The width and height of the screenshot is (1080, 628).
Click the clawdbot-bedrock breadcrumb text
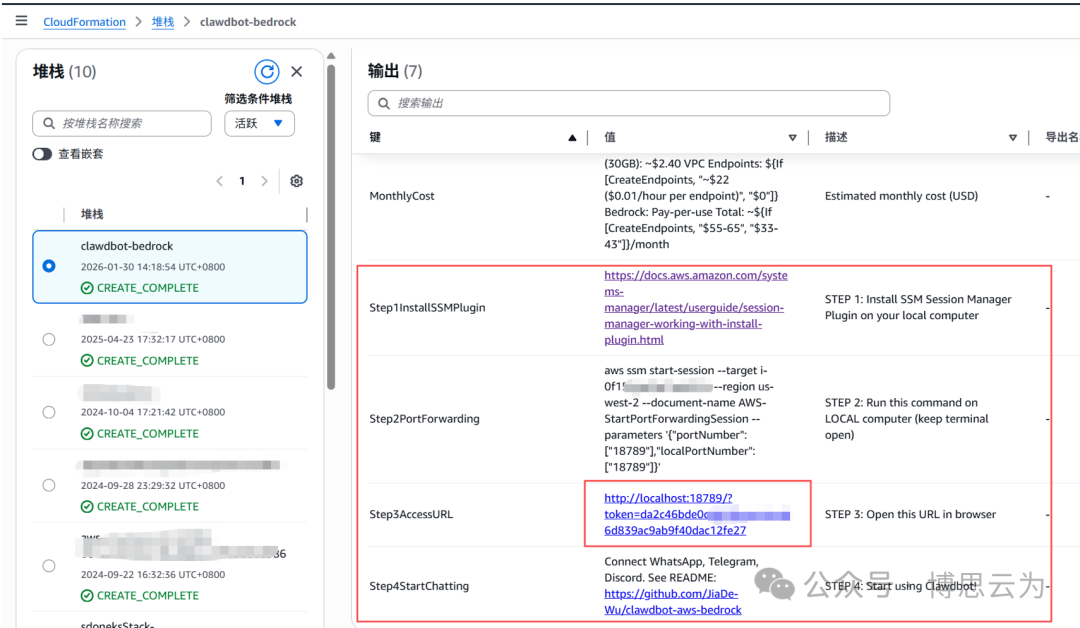[248, 22]
